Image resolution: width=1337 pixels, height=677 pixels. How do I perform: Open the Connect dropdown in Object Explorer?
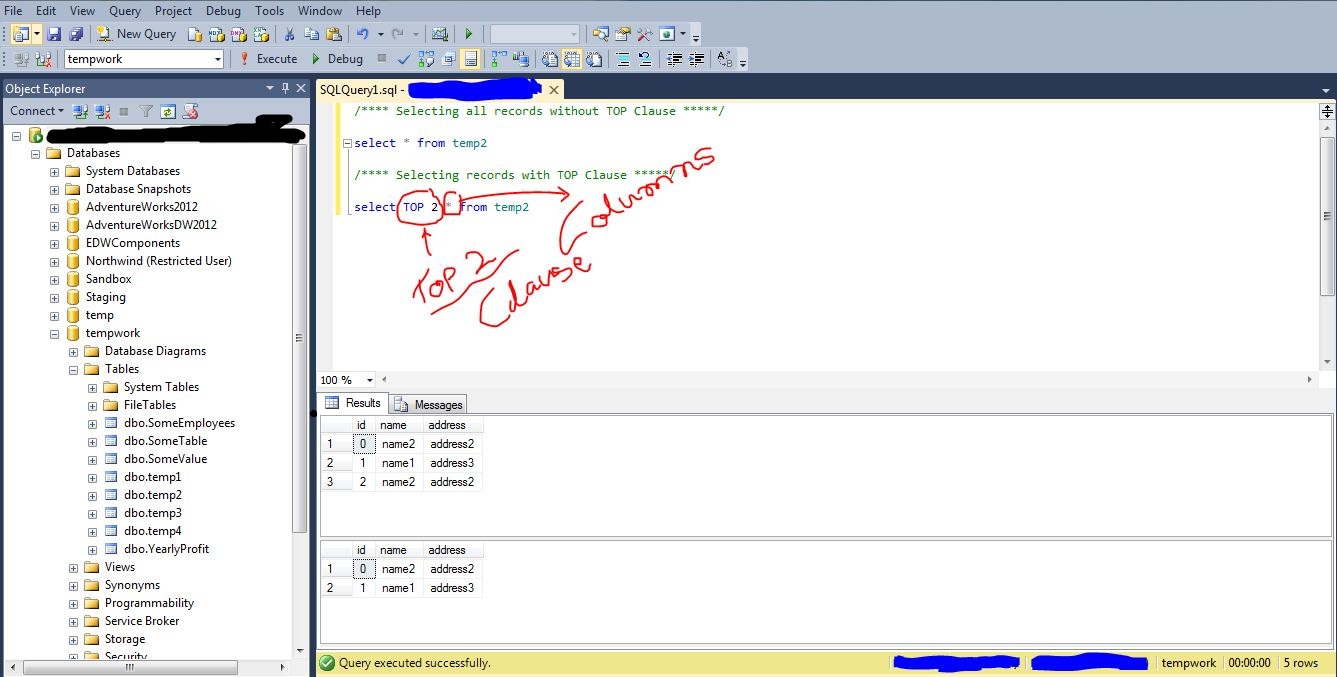click(37, 111)
